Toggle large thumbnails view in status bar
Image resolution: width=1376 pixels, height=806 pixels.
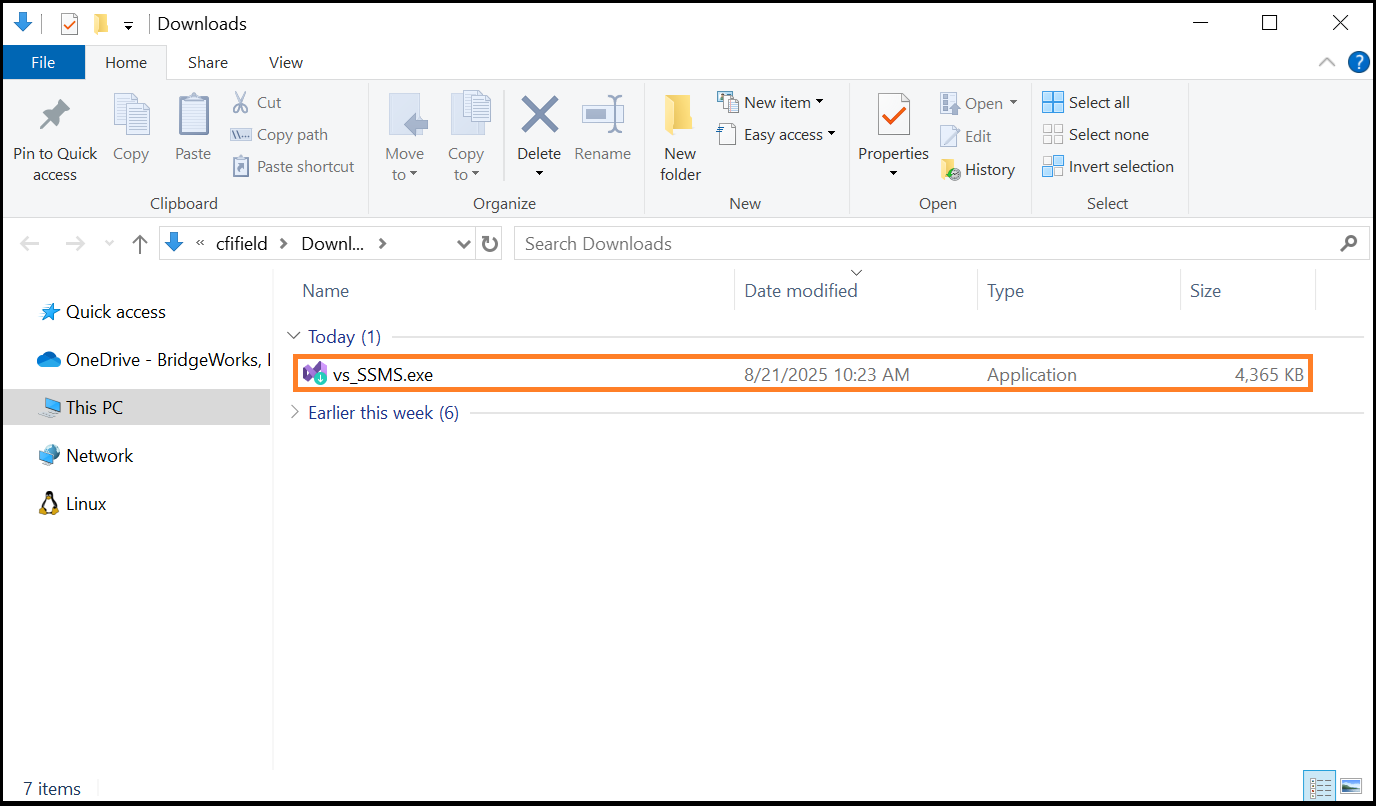(x=1349, y=786)
